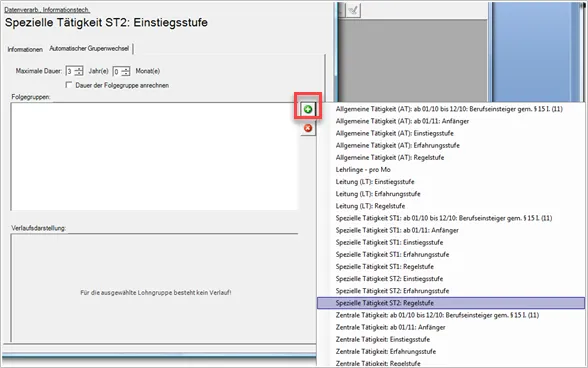Click the green plus add Folgegruppe icon
The width and height of the screenshot is (588, 368).
[x=308, y=109]
